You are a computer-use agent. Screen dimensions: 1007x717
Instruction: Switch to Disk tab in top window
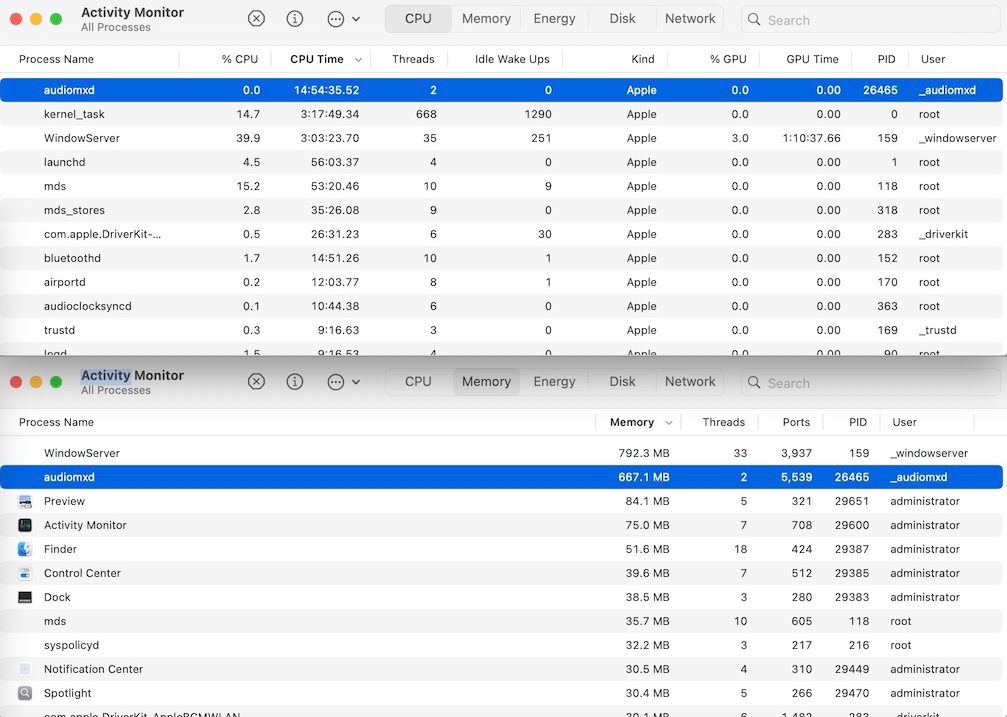point(622,19)
